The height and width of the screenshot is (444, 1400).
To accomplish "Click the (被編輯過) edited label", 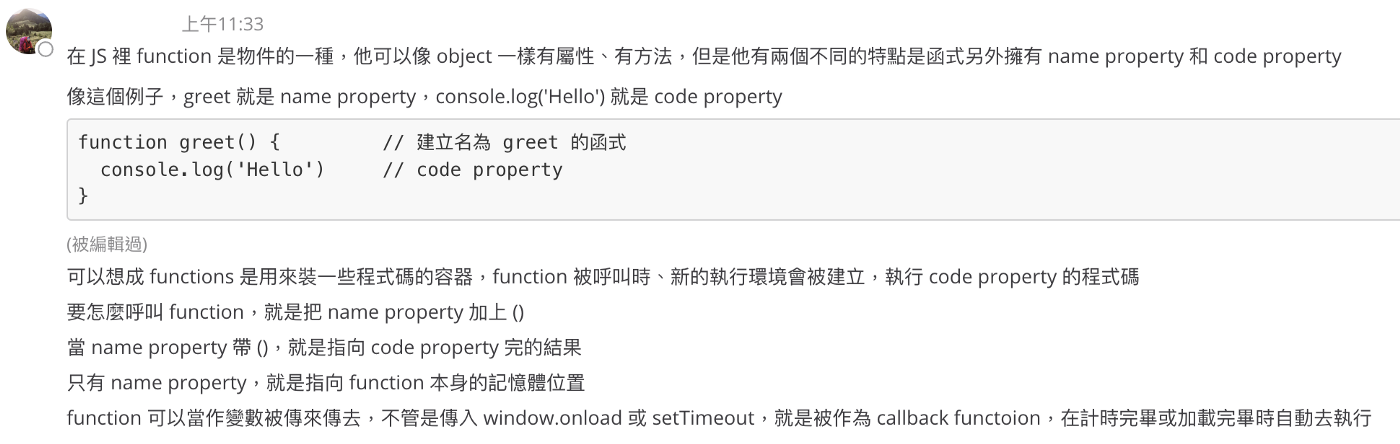I will [x=107, y=244].
